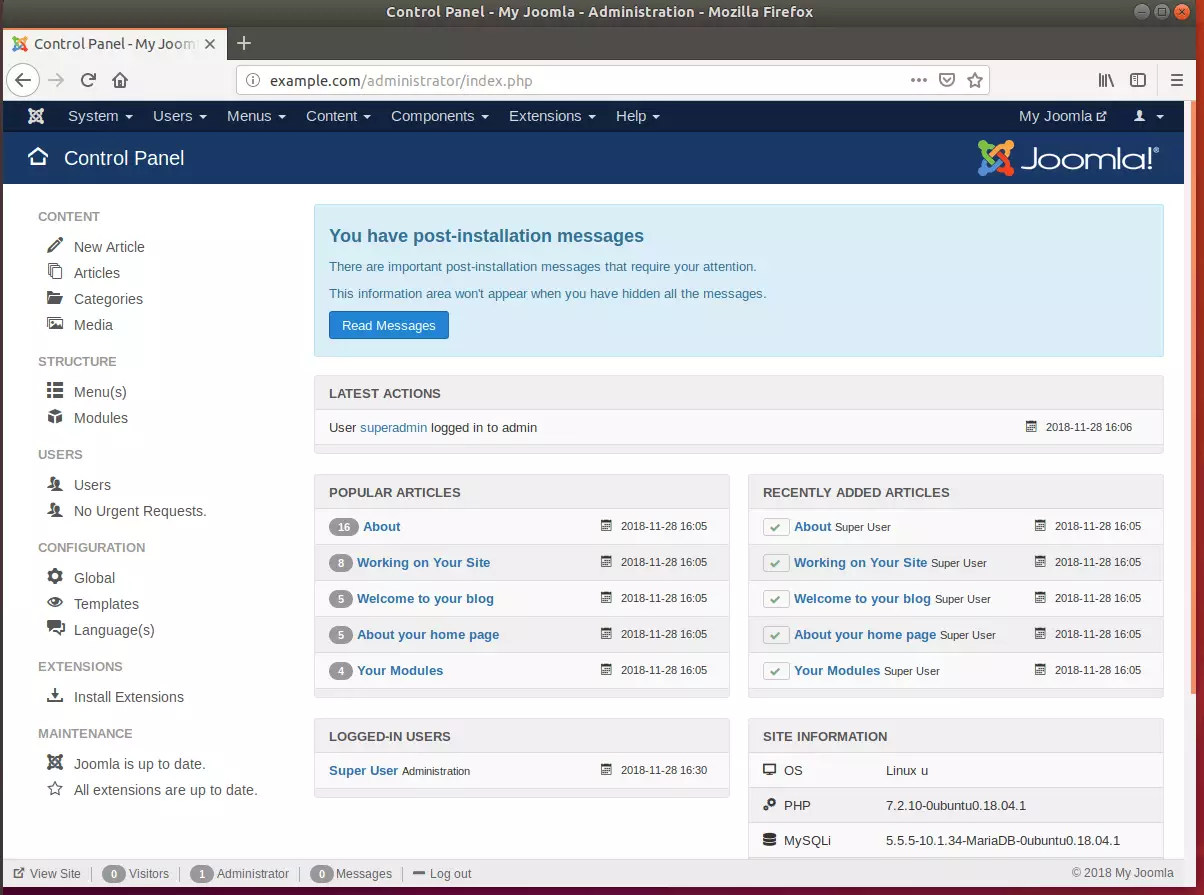The width and height of the screenshot is (1204, 895).
Task: Open Install Extensions in sidebar
Action: click(129, 696)
